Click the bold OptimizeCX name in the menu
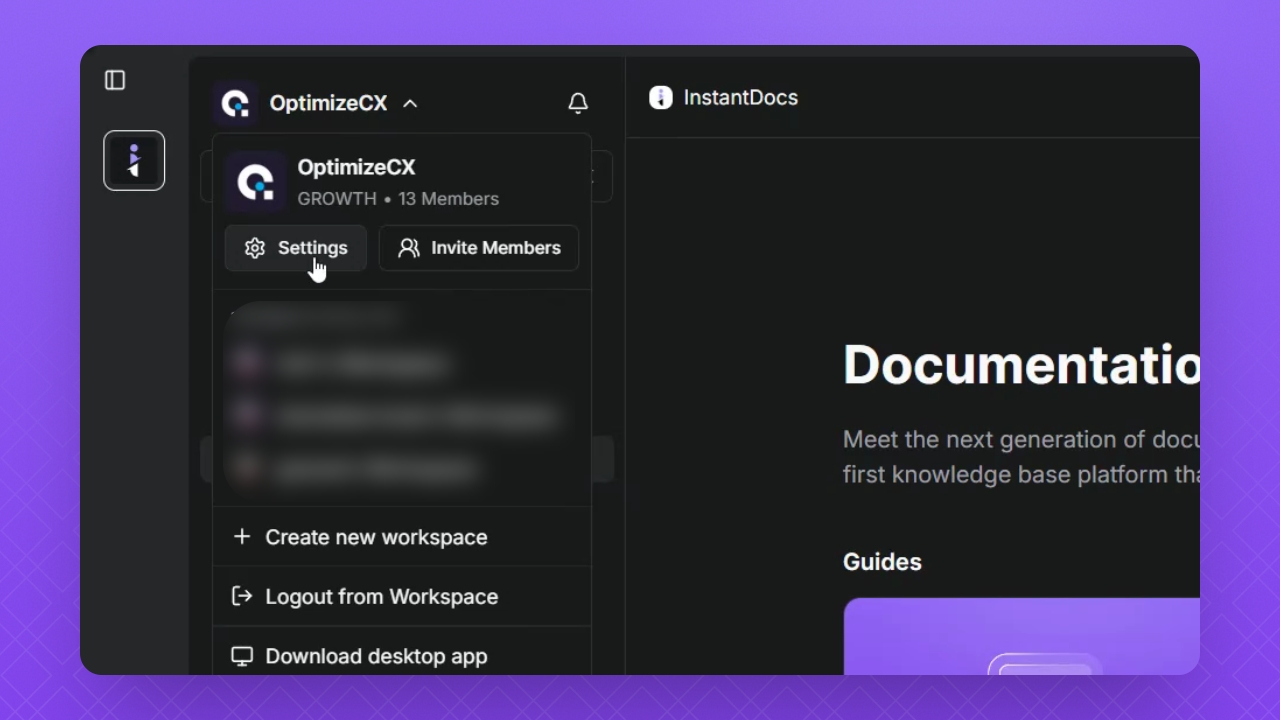 pyautogui.click(x=356, y=167)
